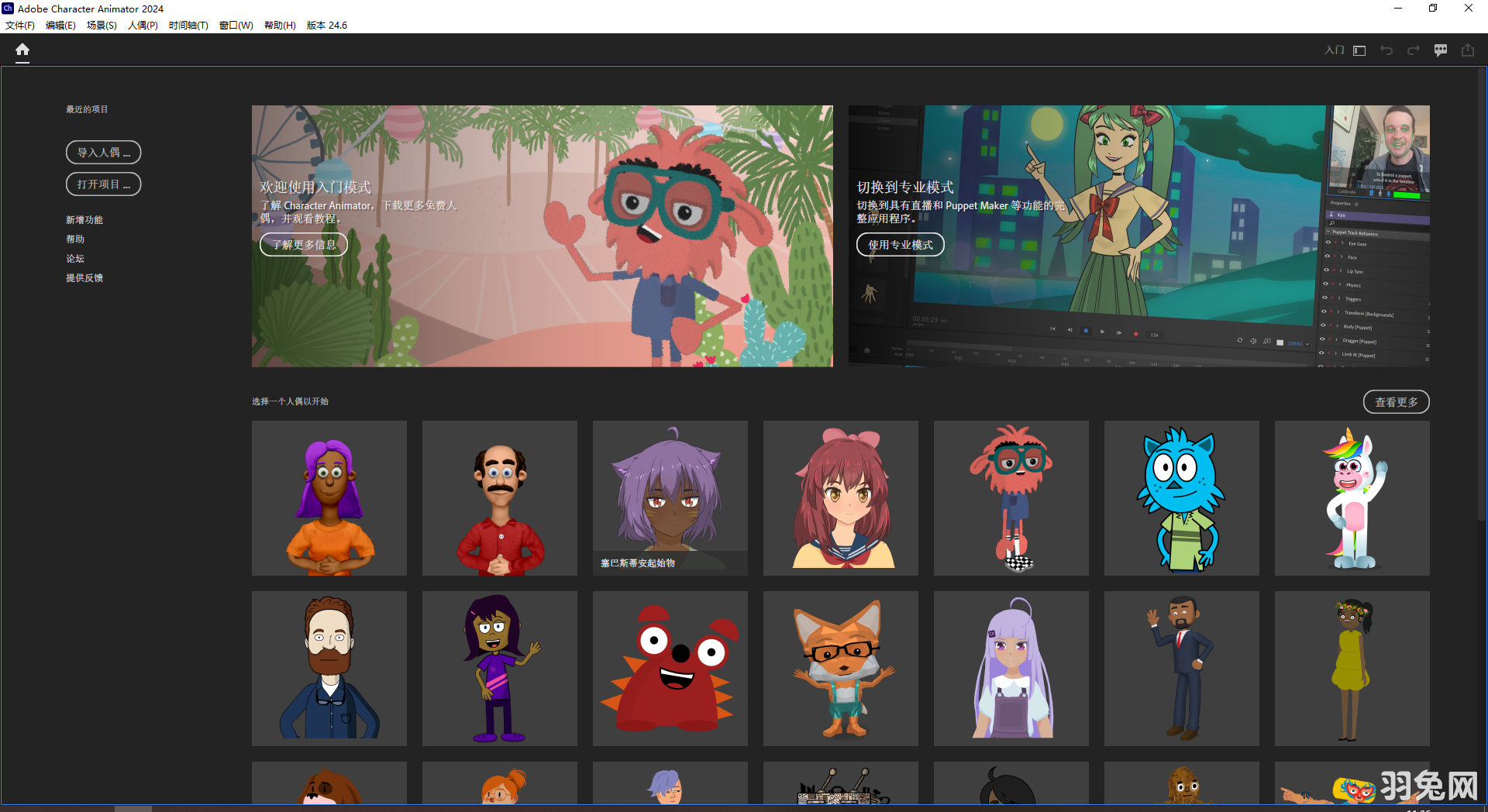This screenshot has height=812, width=1488.
Task: Click the 导入人偶 button
Action: tap(103, 152)
